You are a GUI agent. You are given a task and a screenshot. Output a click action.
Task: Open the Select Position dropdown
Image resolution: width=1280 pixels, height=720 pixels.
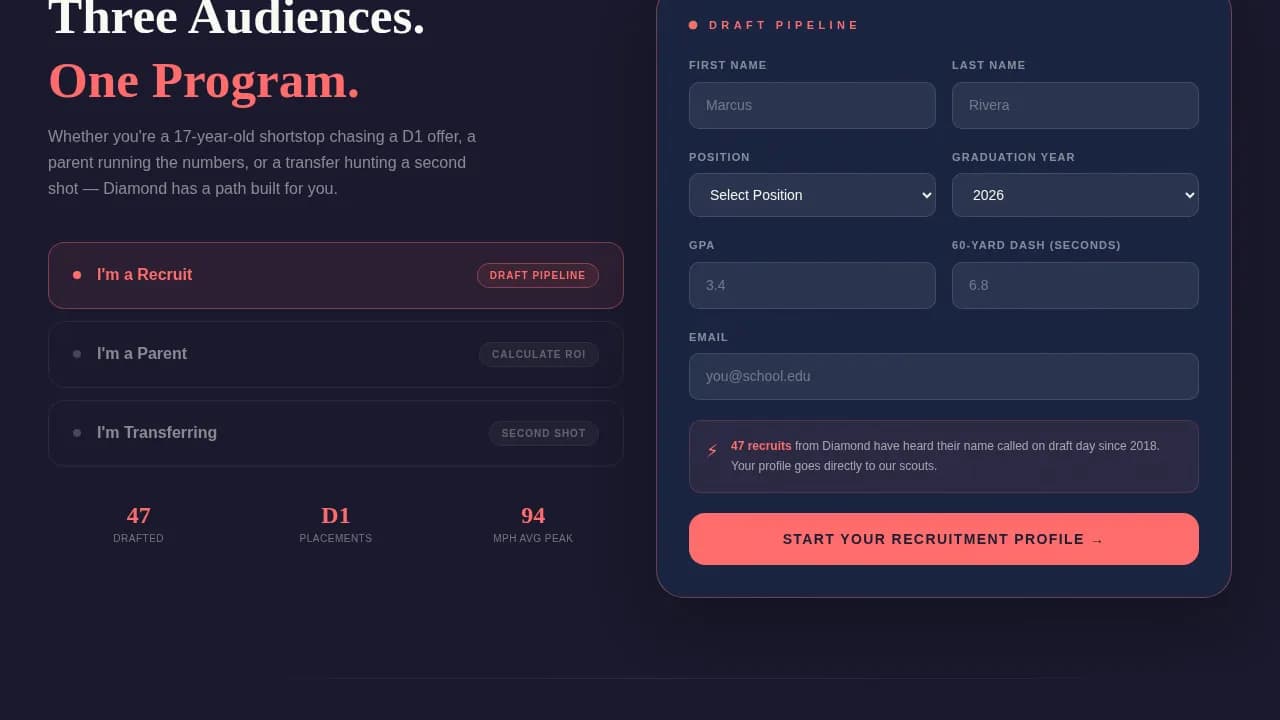click(812, 195)
